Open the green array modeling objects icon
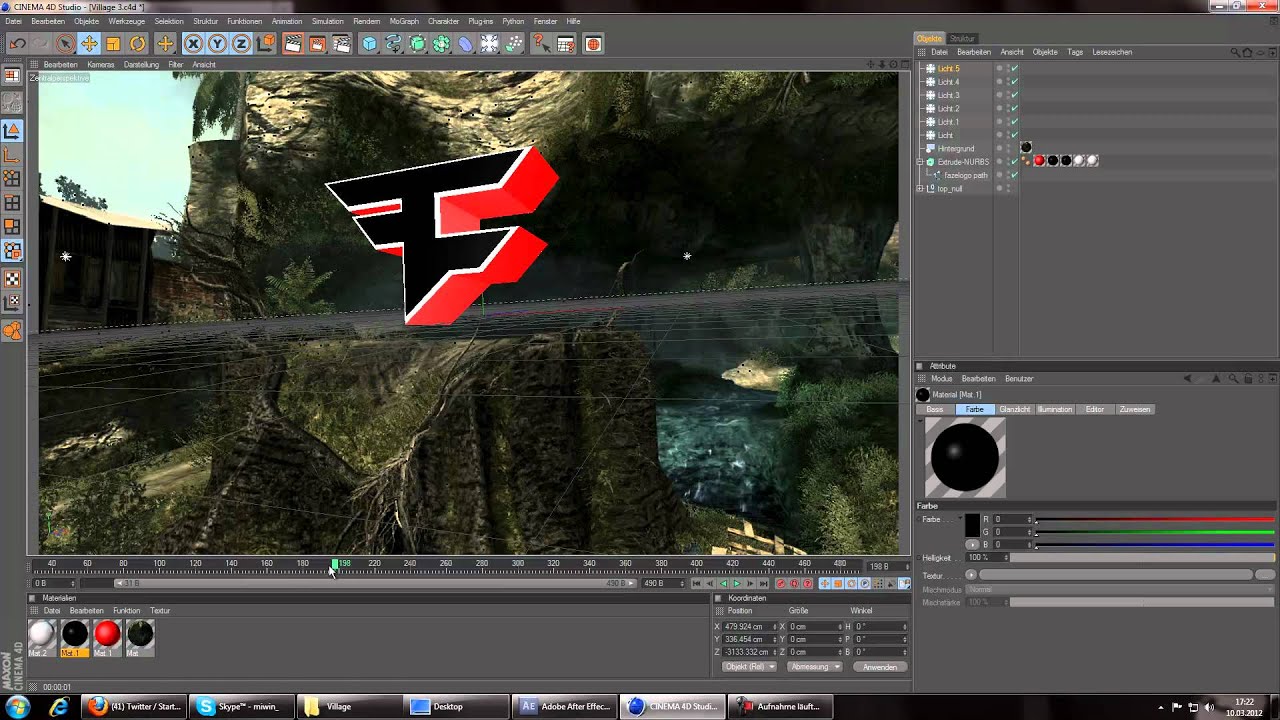This screenshot has width=1280, height=720. click(x=441, y=44)
